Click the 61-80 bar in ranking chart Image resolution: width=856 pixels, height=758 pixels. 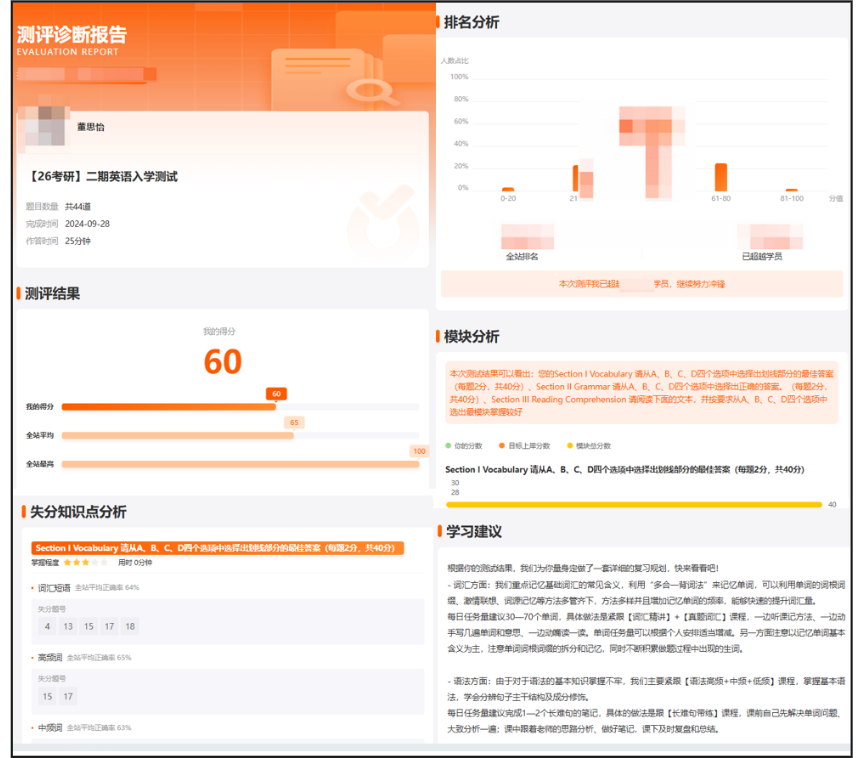[x=721, y=177]
